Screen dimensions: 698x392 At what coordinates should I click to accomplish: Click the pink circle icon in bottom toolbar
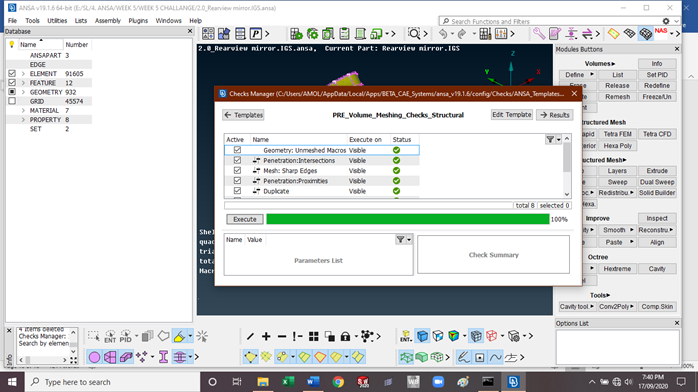pos(94,357)
